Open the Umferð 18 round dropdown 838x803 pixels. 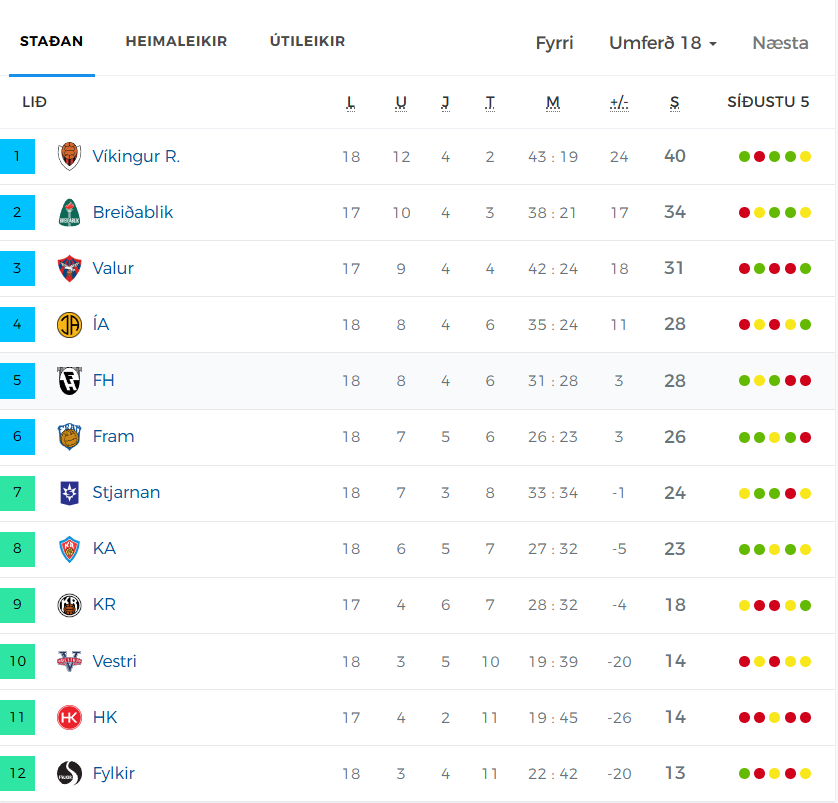click(663, 43)
